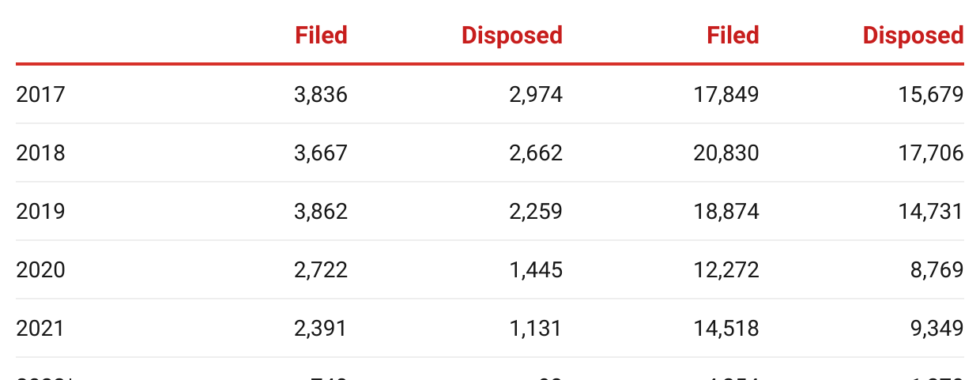Click the 17,706 cell in 2018 row
980x380 pixels.
point(931,153)
